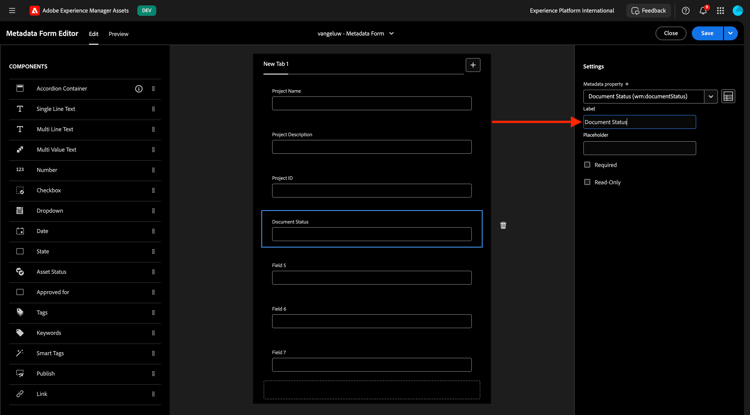Select the Dropdown component icon
This screenshot has height=415, width=750.
coord(20,210)
